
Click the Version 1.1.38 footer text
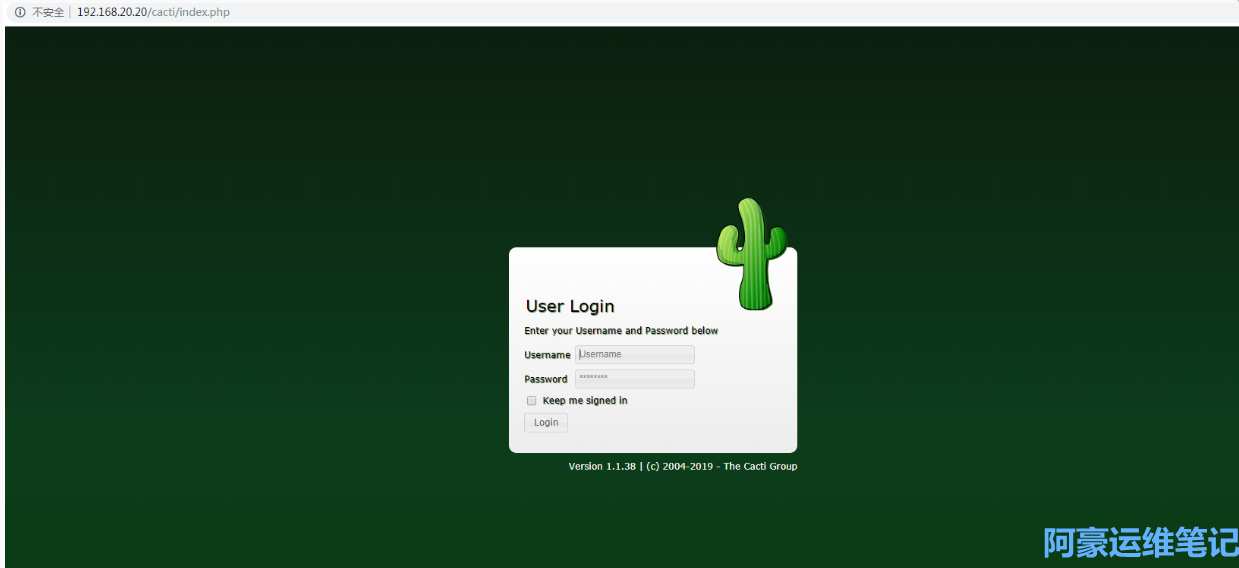pyautogui.click(x=602, y=467)
